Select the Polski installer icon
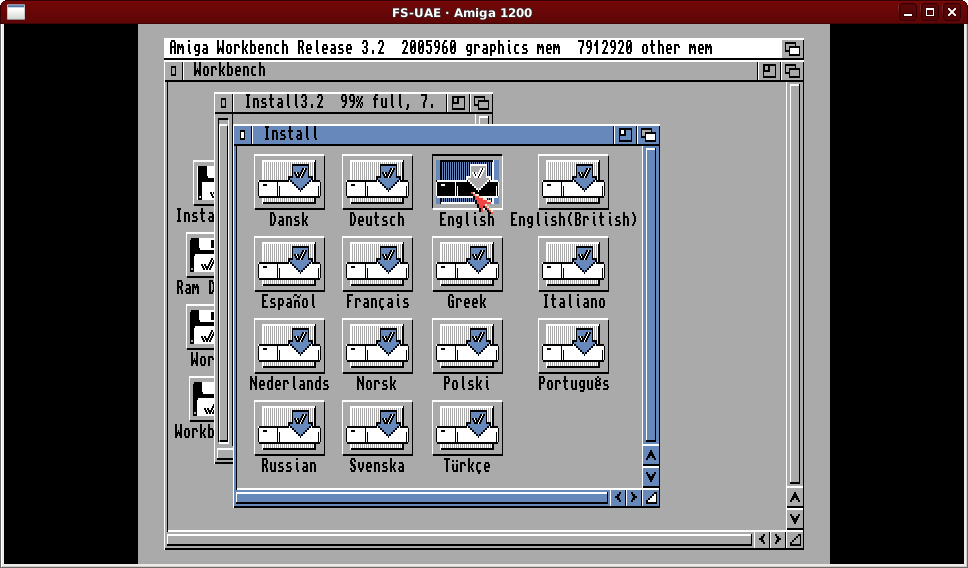This screenshot has height=568, width=968. (x=467, y=346)
